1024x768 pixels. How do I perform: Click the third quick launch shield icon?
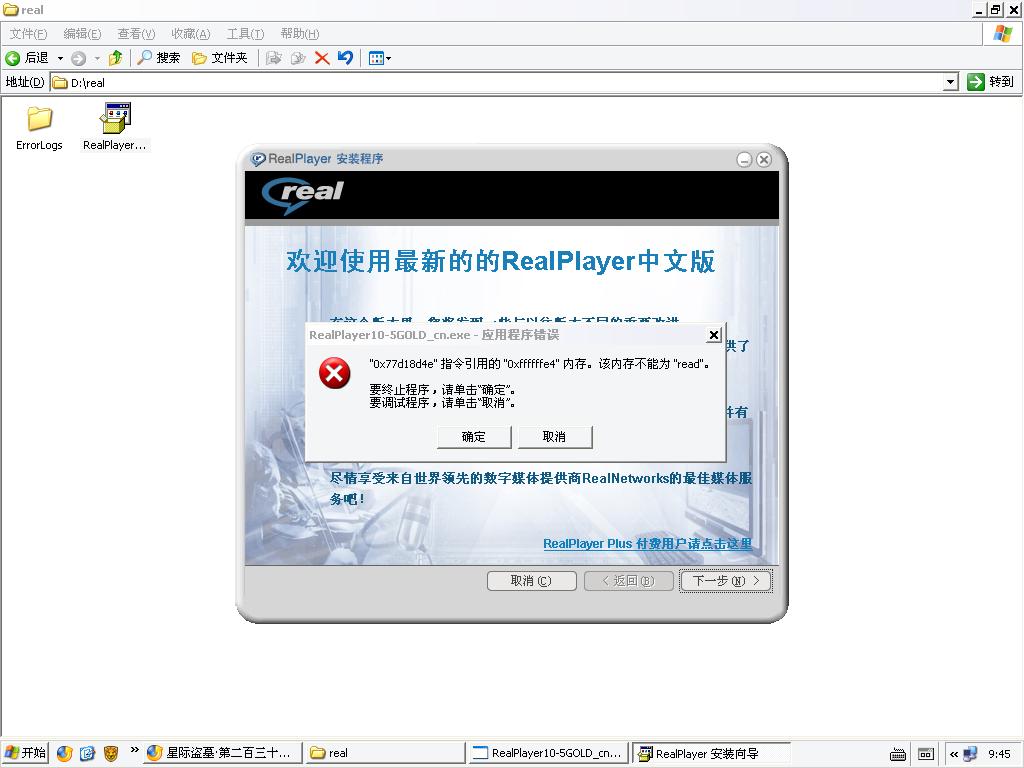(111, 754)
